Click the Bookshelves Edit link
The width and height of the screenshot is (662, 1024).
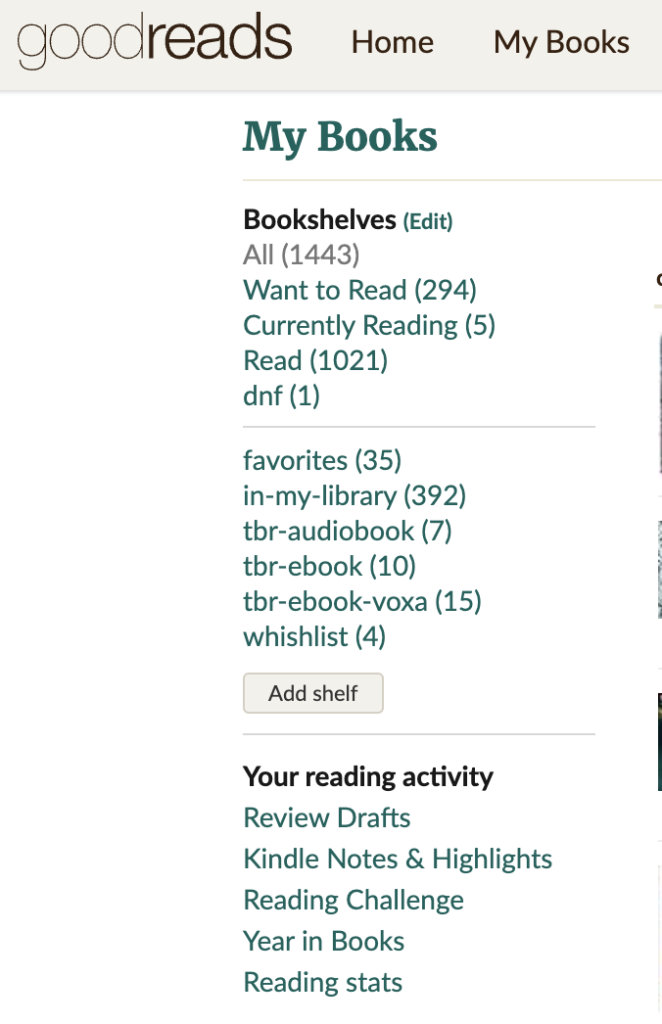(x=428, y=221)
